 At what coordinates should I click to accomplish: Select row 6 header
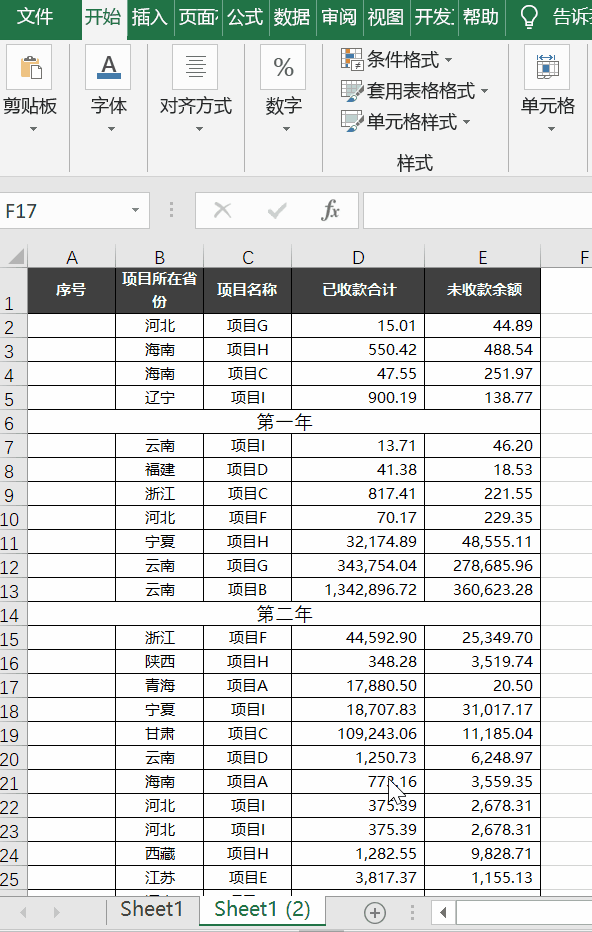pos(13,422)
